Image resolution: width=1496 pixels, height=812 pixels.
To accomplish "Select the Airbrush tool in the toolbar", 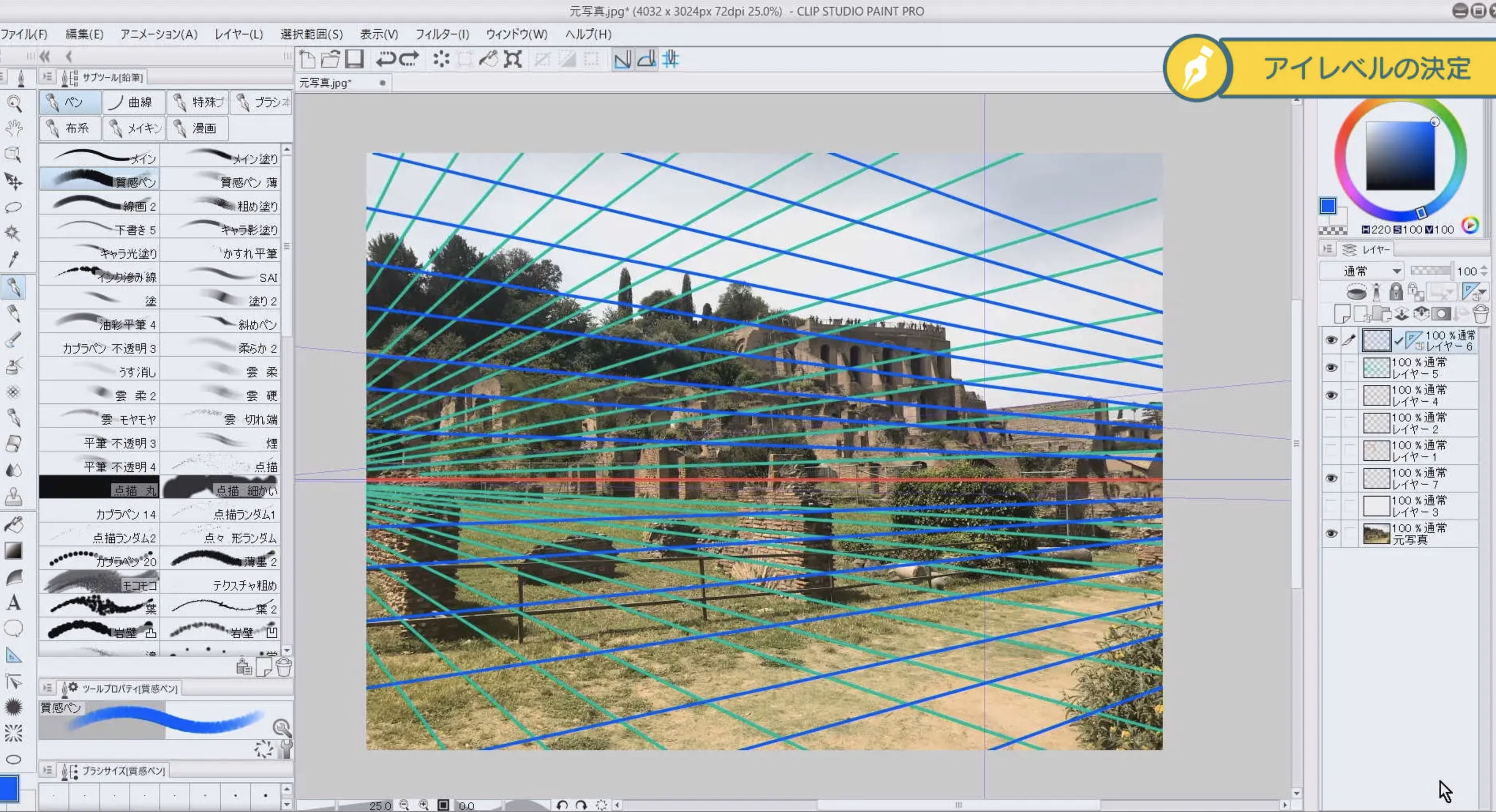I will pos(14,365).
